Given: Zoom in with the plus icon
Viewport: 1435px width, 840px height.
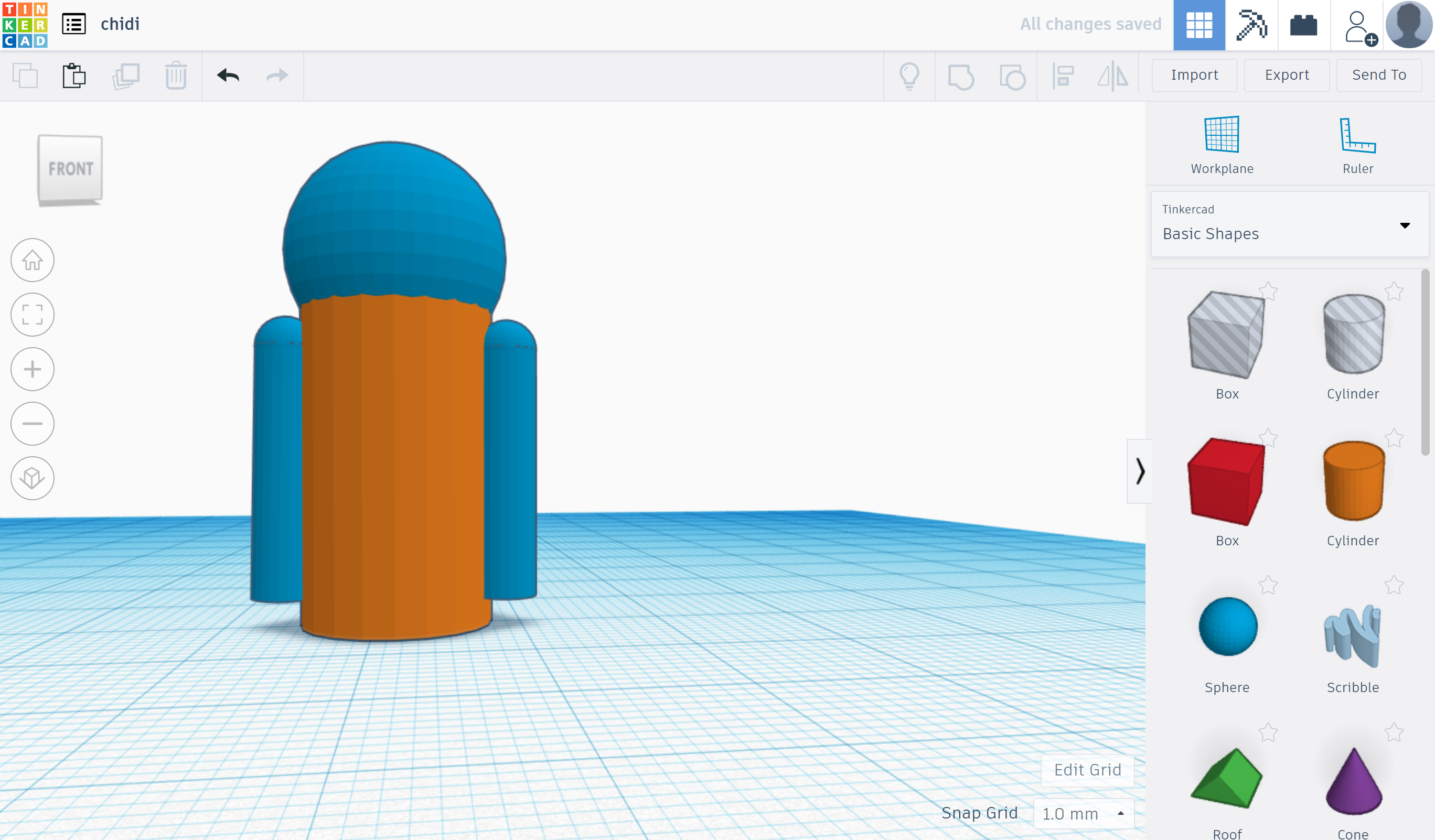Looking at the screenshot, I should point(33,369).
